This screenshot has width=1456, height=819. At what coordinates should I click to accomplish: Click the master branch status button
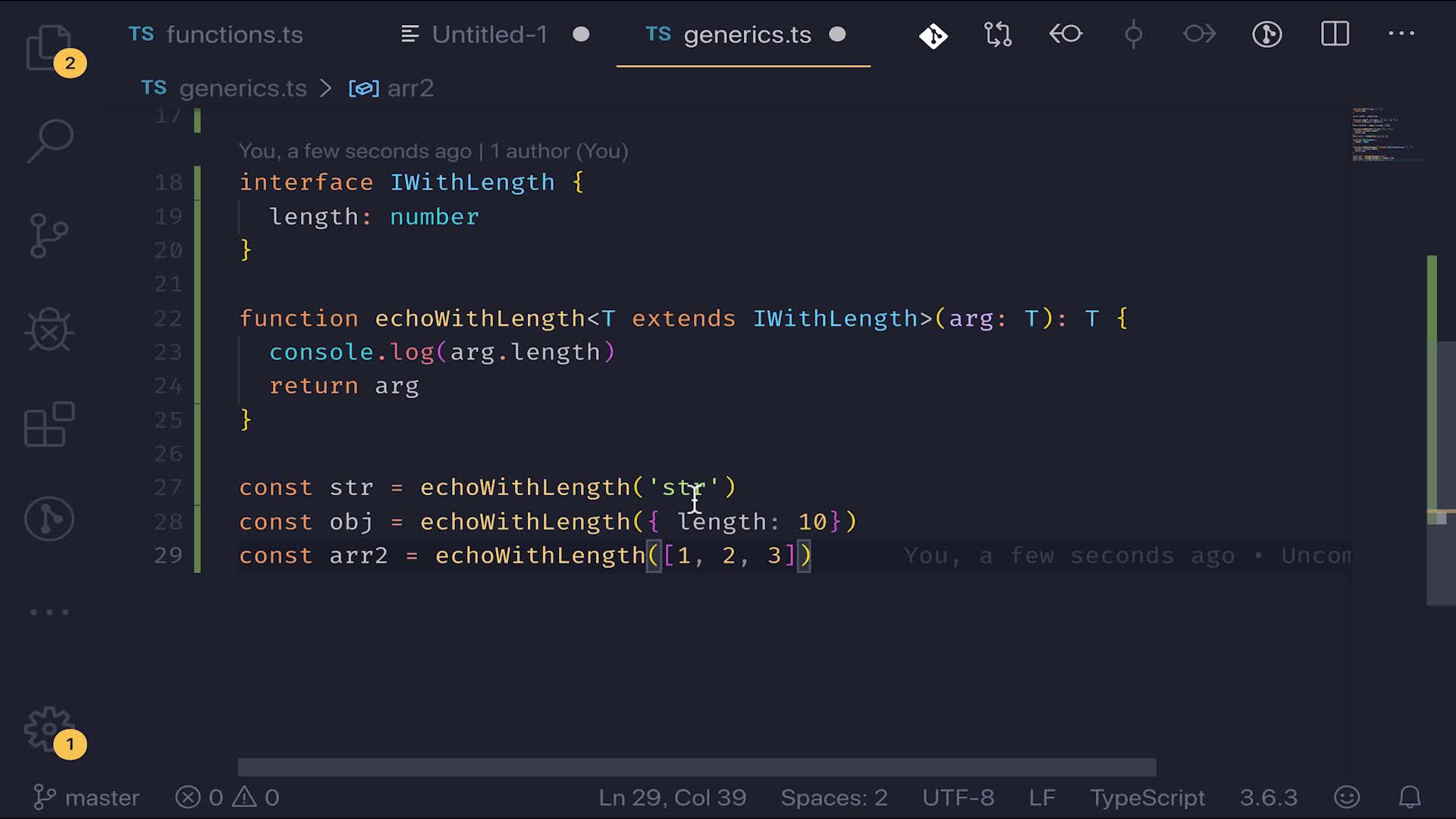[87, 798]
